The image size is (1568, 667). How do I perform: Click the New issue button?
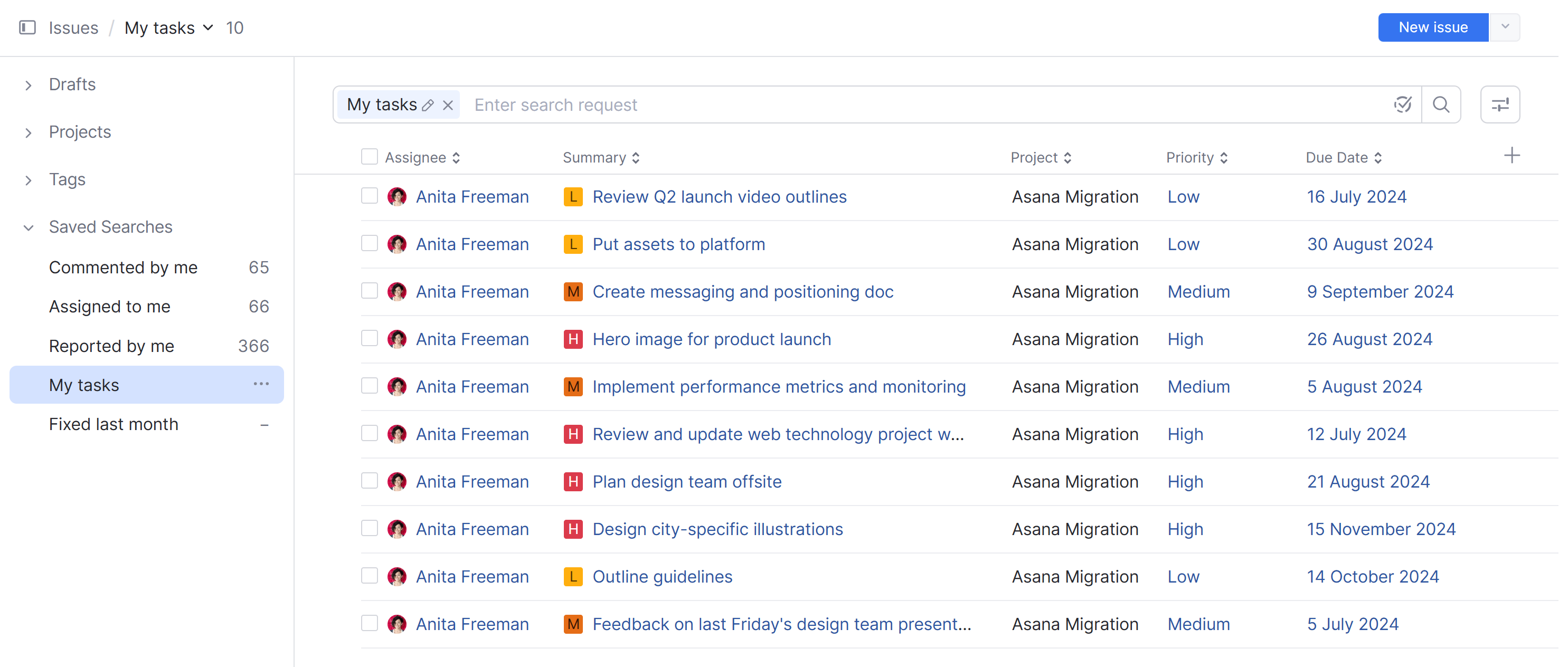(1432, 27)
